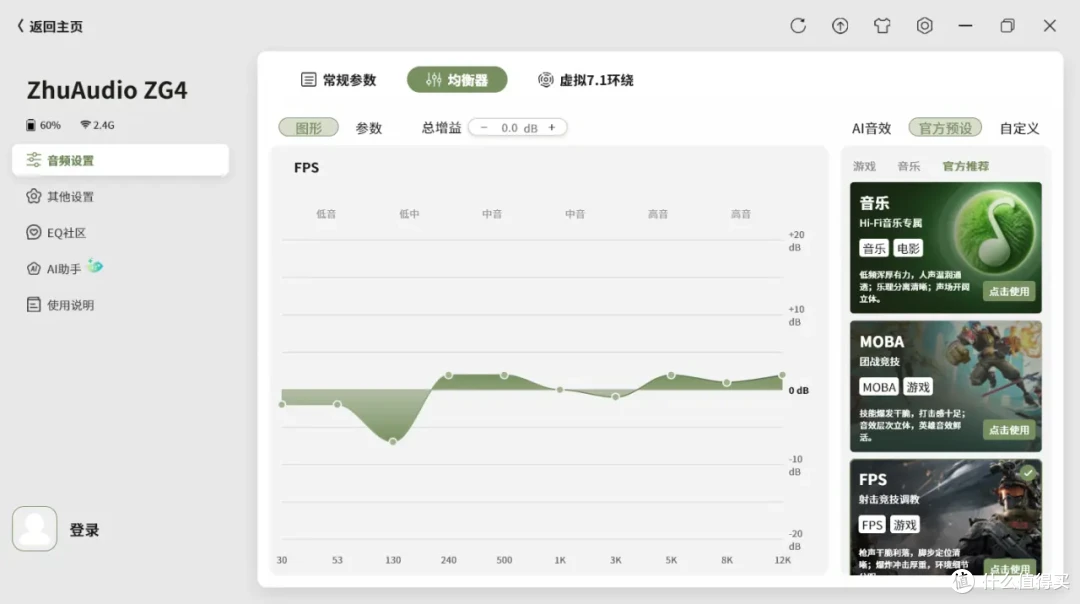Open the skin (shirt) icon
The width and height of the screenshot is (1080, 604).
tap(882, 25)
